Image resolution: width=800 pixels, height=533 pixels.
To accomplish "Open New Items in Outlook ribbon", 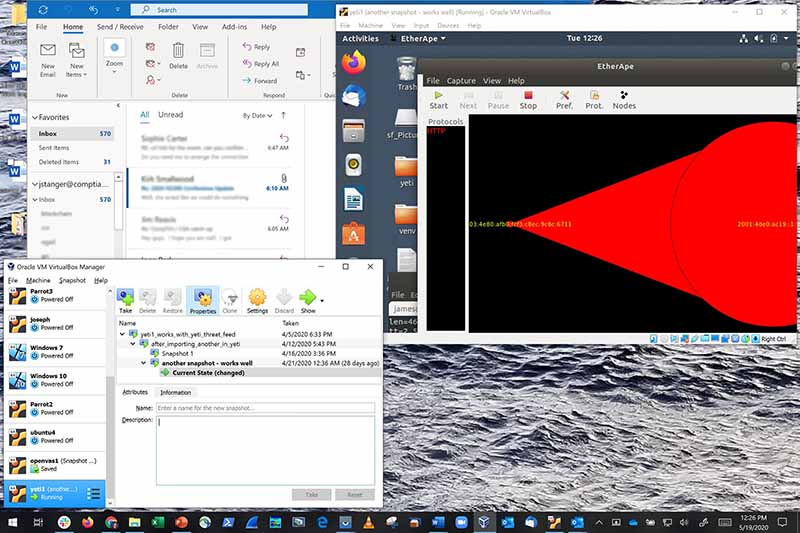I will pos(77,60).
